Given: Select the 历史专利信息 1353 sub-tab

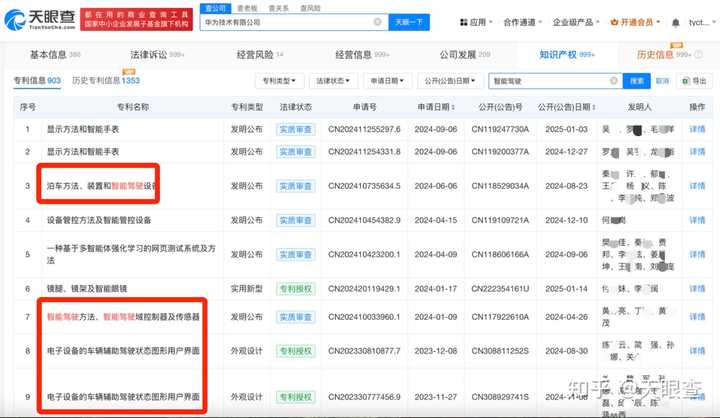Looking at the screenshot, I should pos(106,80).
